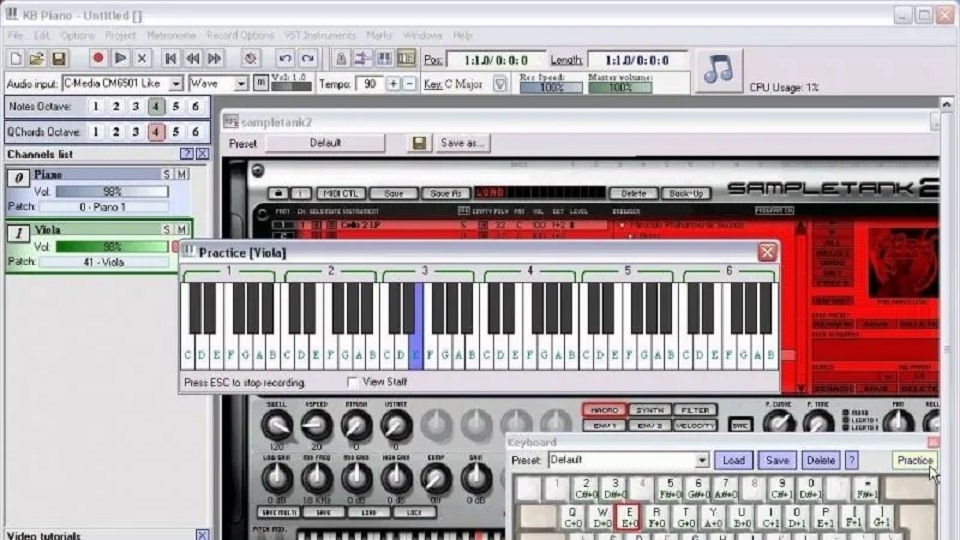The width and height of the screenshot is (960, 540).
Task: Play the song with the play button
Action: point(120,58)
